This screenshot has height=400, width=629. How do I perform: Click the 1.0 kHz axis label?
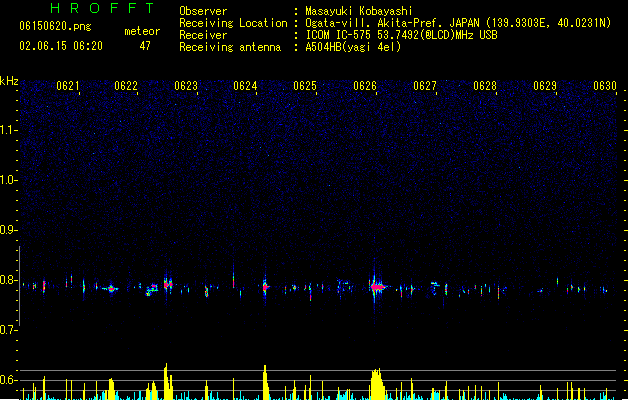tap(8, 180)
